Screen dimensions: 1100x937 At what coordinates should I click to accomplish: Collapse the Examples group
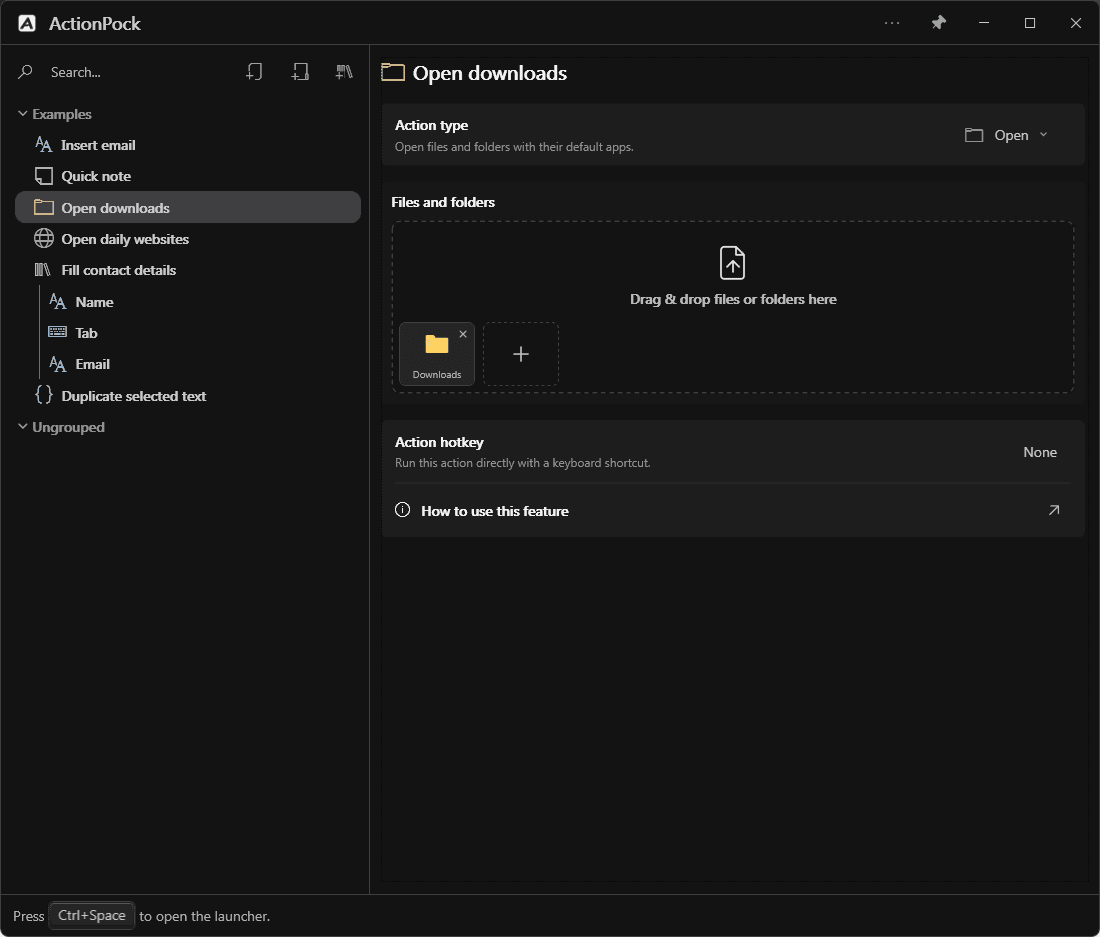coord(22,114)
